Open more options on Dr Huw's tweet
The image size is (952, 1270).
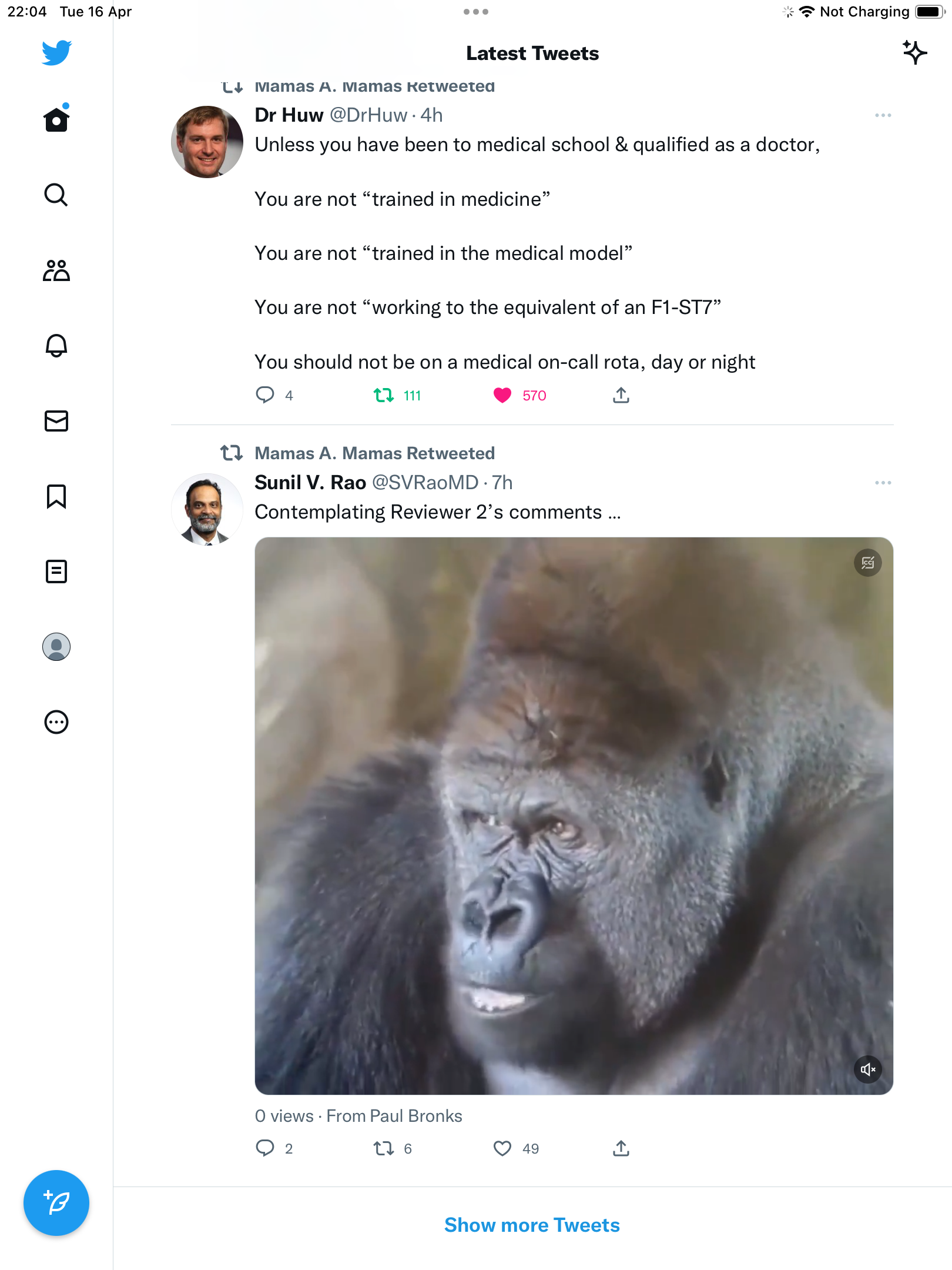(883, 115)
